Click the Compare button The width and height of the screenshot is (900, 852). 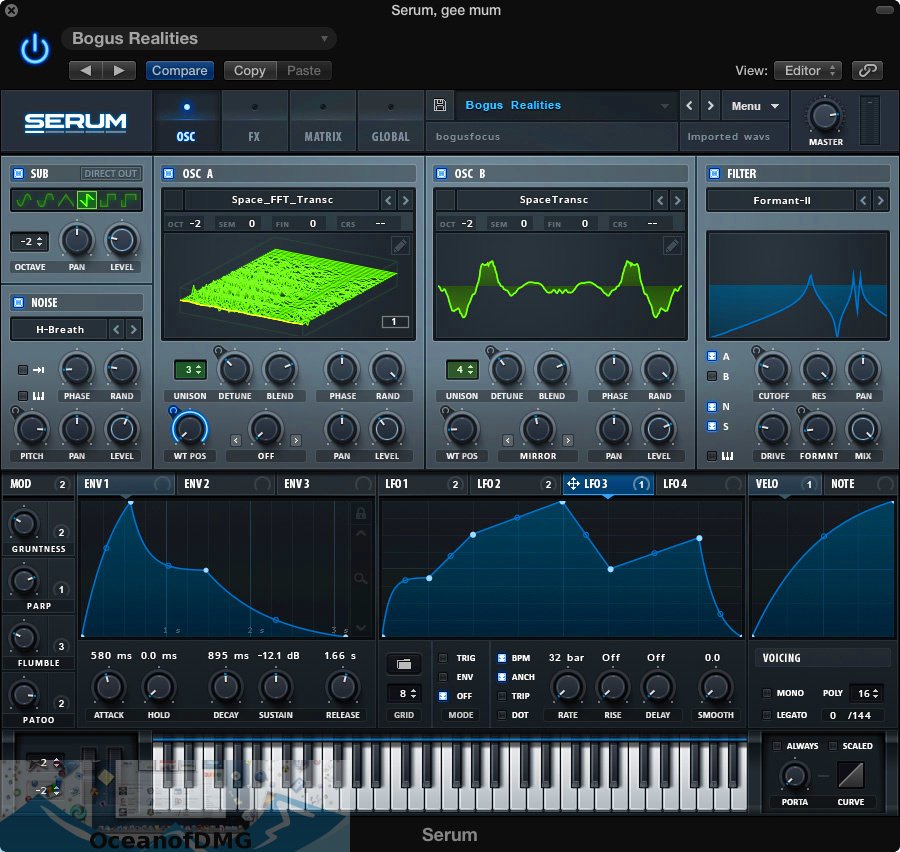180,70
